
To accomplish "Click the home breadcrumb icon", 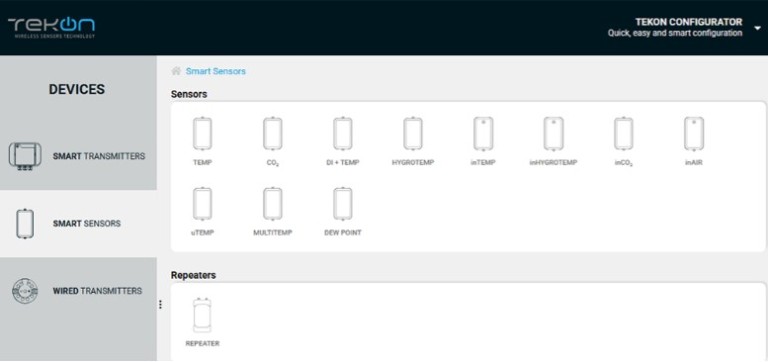I will point(176,71).
